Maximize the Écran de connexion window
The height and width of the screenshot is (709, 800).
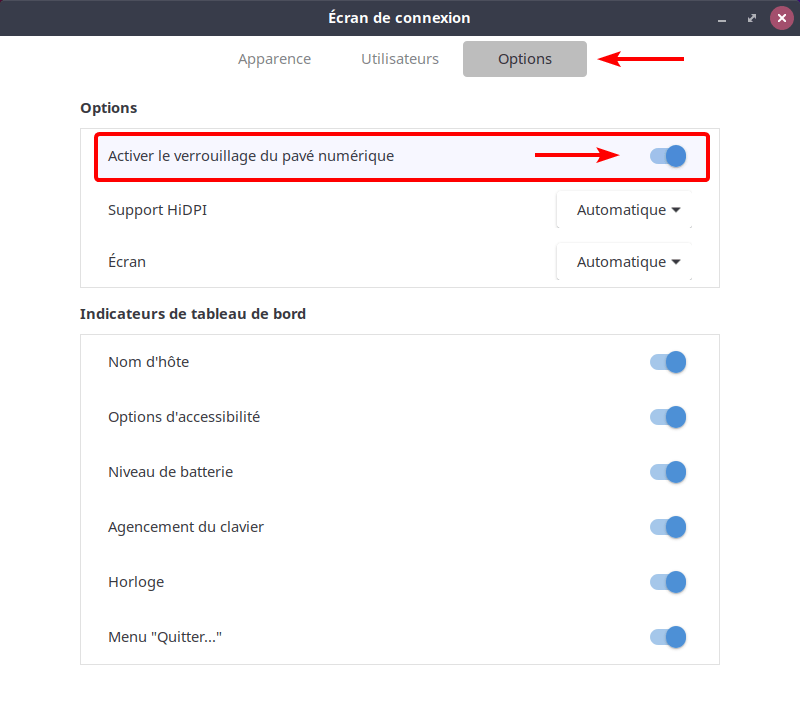pyautogui.click(x=752, y=18)
